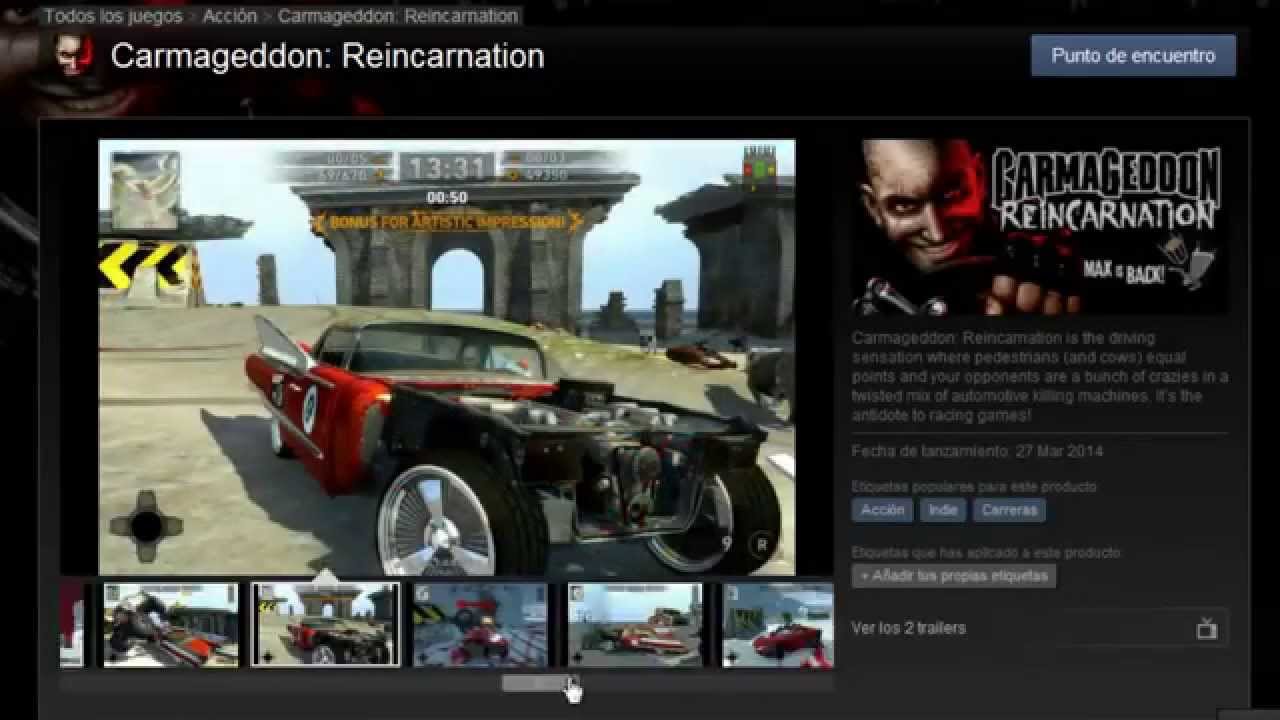This screenshot has height=720, width=1280.
Task: Select the fourth thumbnail with red dragster
Action: click(635, 625)
